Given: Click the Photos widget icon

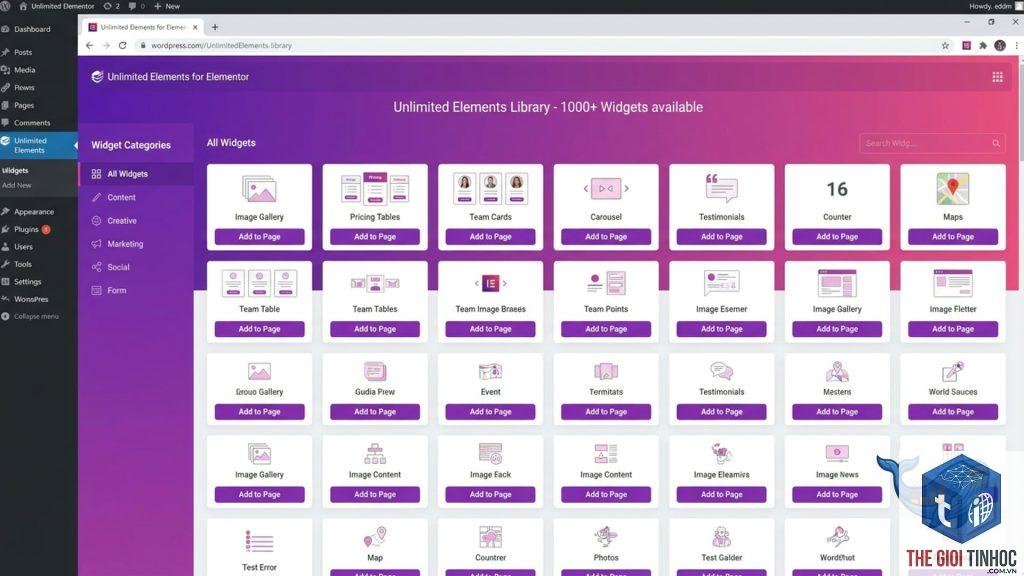Looking at the screenshot, I should pyautogui.click(x=606, y=537).
